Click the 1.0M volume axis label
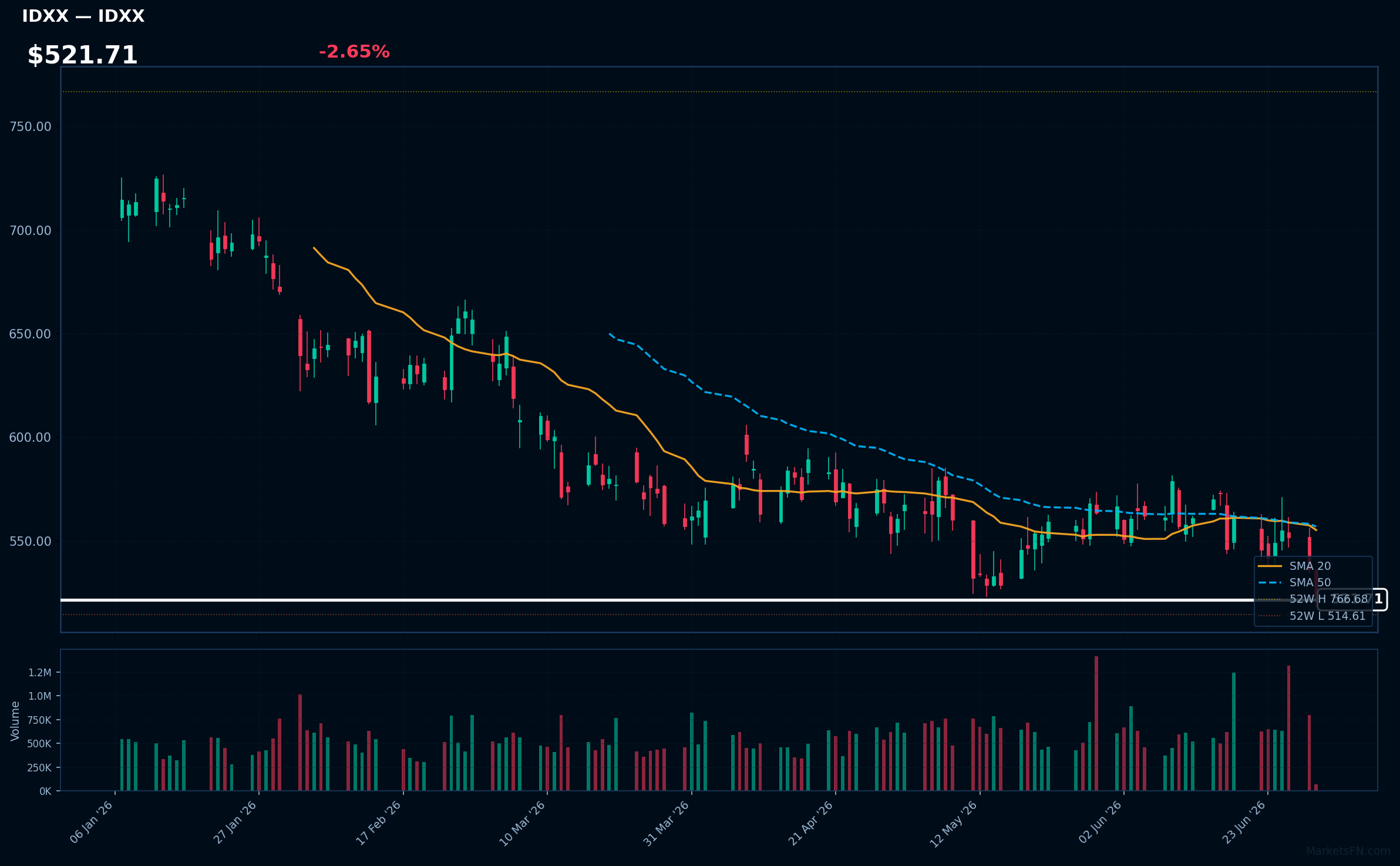This screenshot has width=1400, height=866. [40, 696]
